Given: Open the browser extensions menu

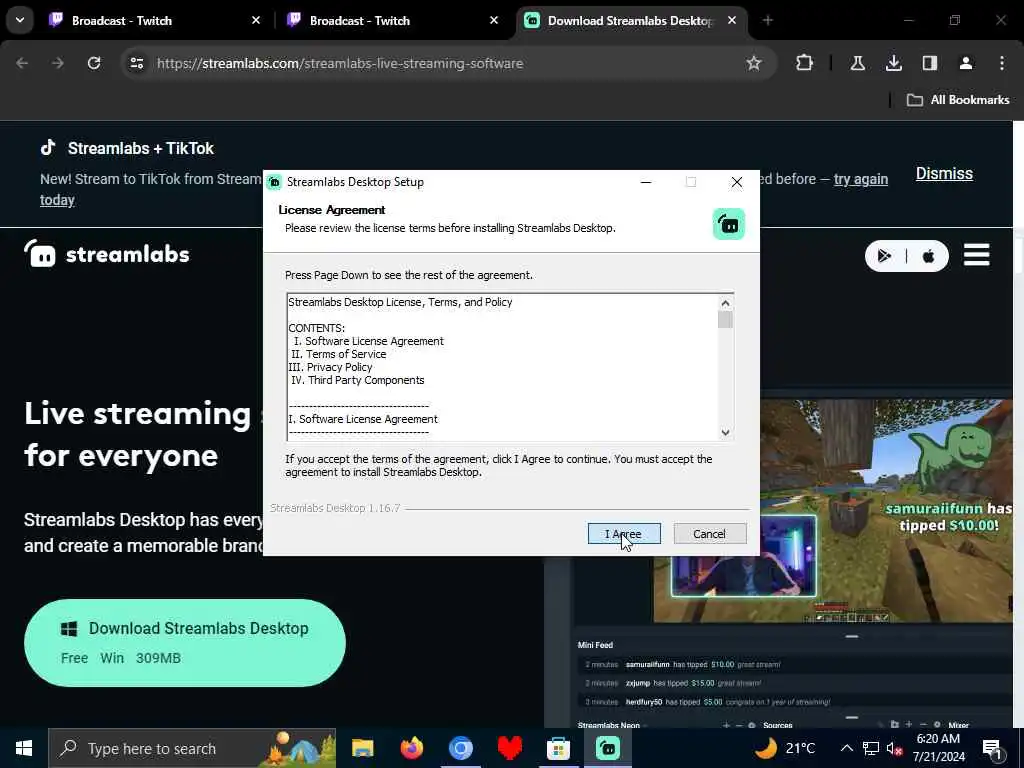Looking at the screenshot, I should point(805,63).
